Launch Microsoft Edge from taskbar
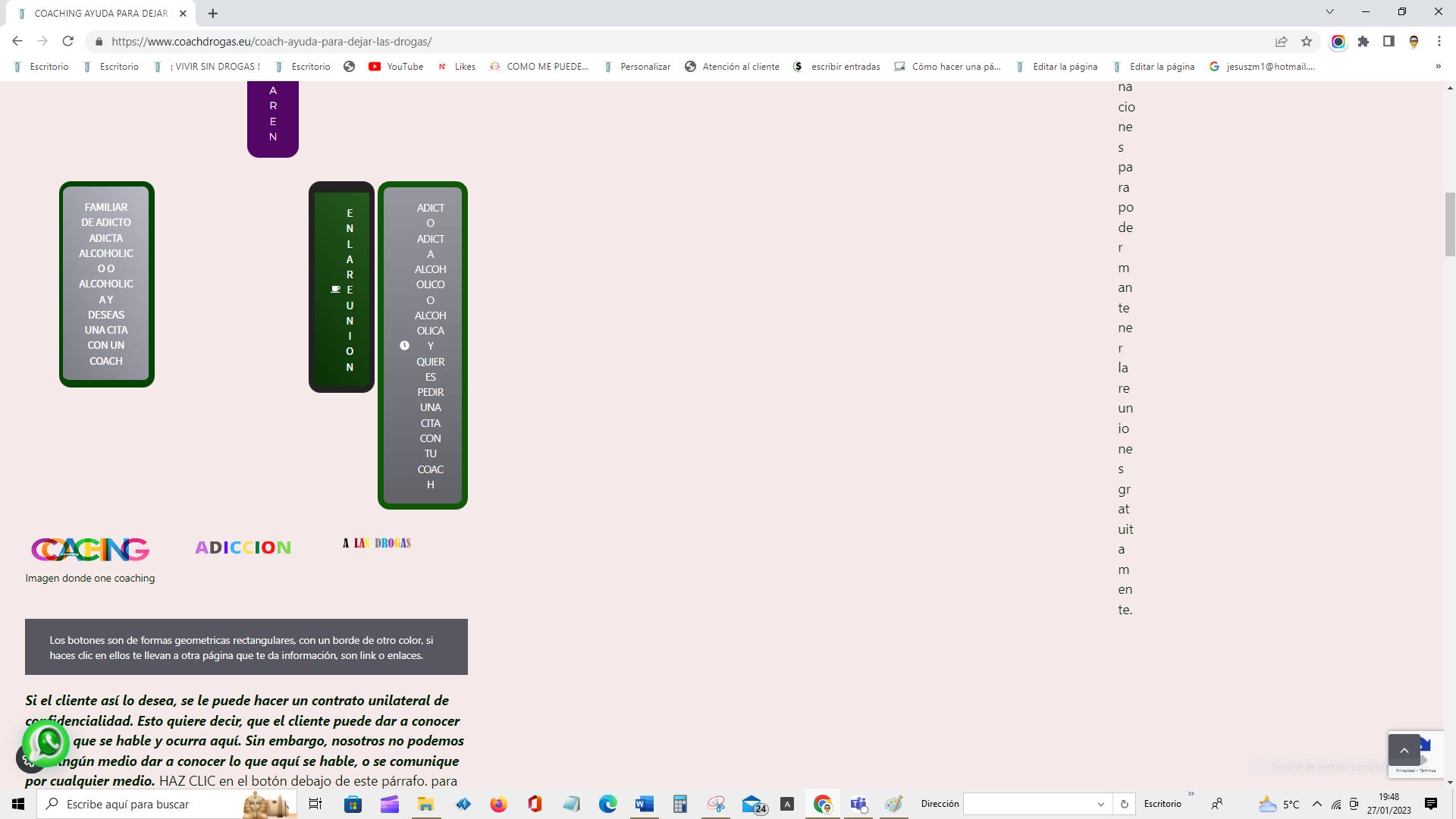 [x=607, y=804]
